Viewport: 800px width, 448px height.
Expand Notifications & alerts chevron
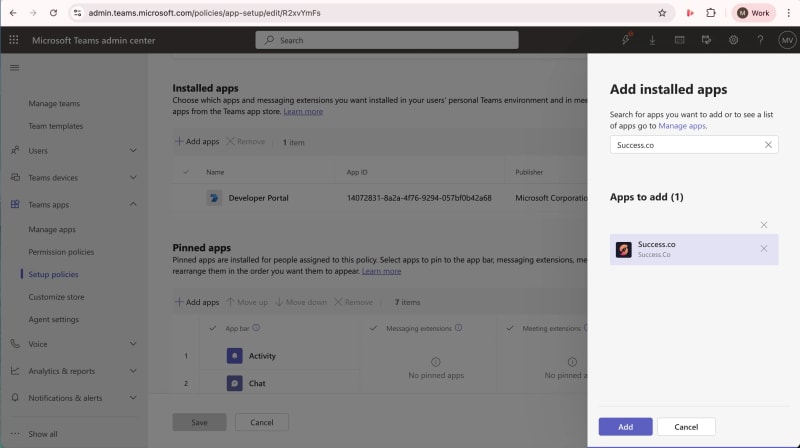(x=133, y=398)
